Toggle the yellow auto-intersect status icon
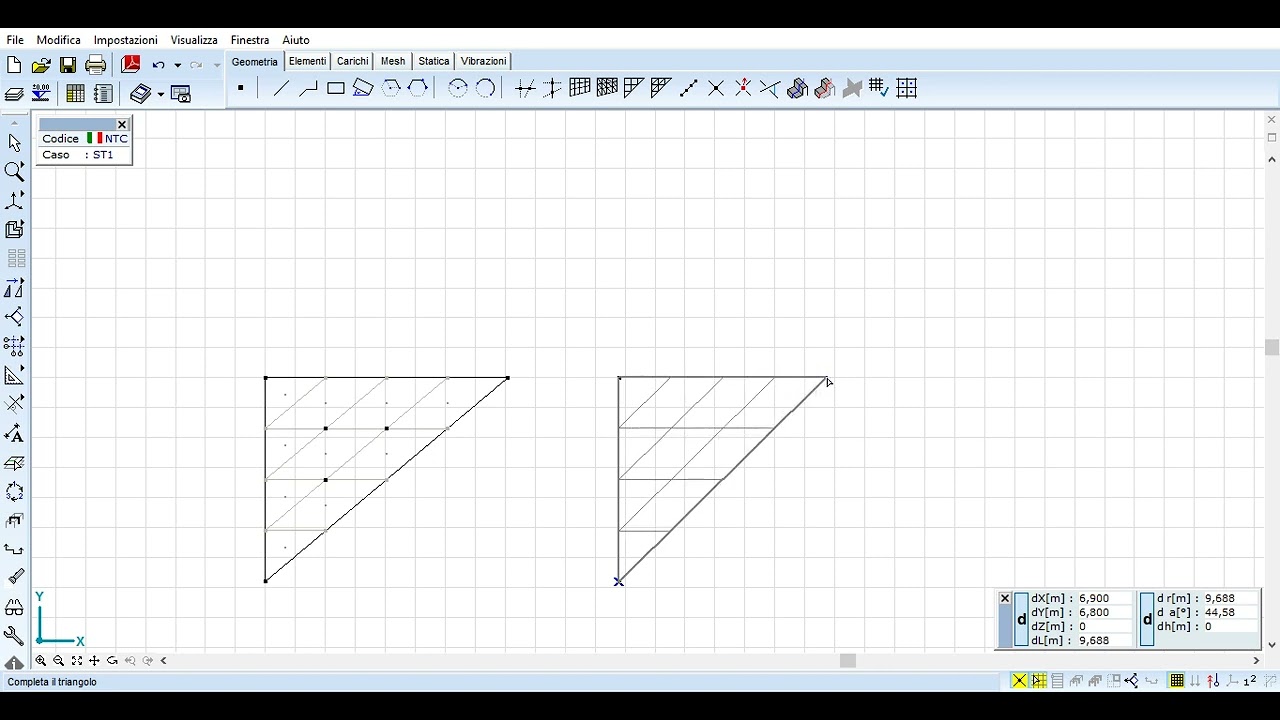1280x720 pixels. click(x=1019, y=681)
